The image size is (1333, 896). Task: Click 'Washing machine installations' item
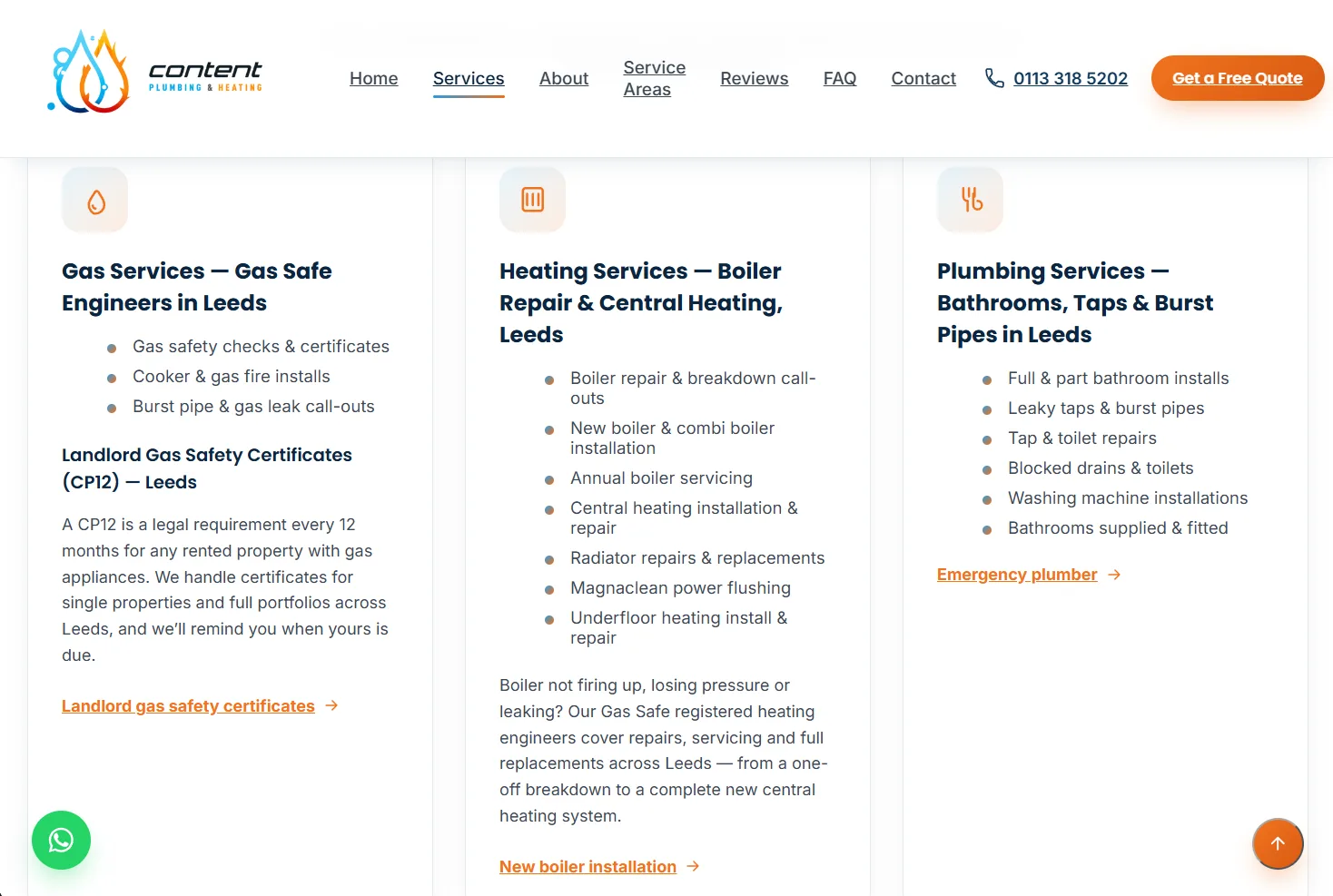pos(1128,498)
